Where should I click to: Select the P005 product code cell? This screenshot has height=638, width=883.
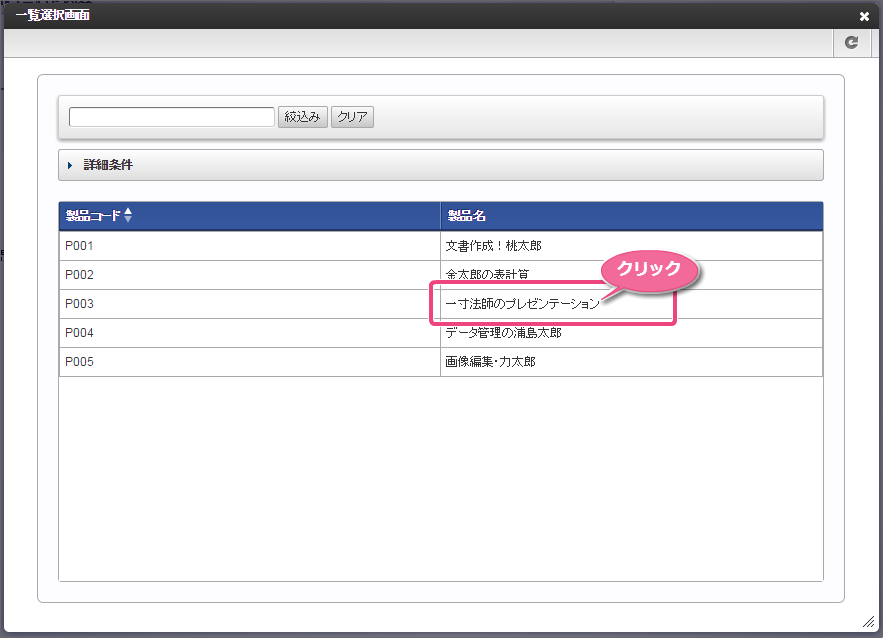coord(249,362)
